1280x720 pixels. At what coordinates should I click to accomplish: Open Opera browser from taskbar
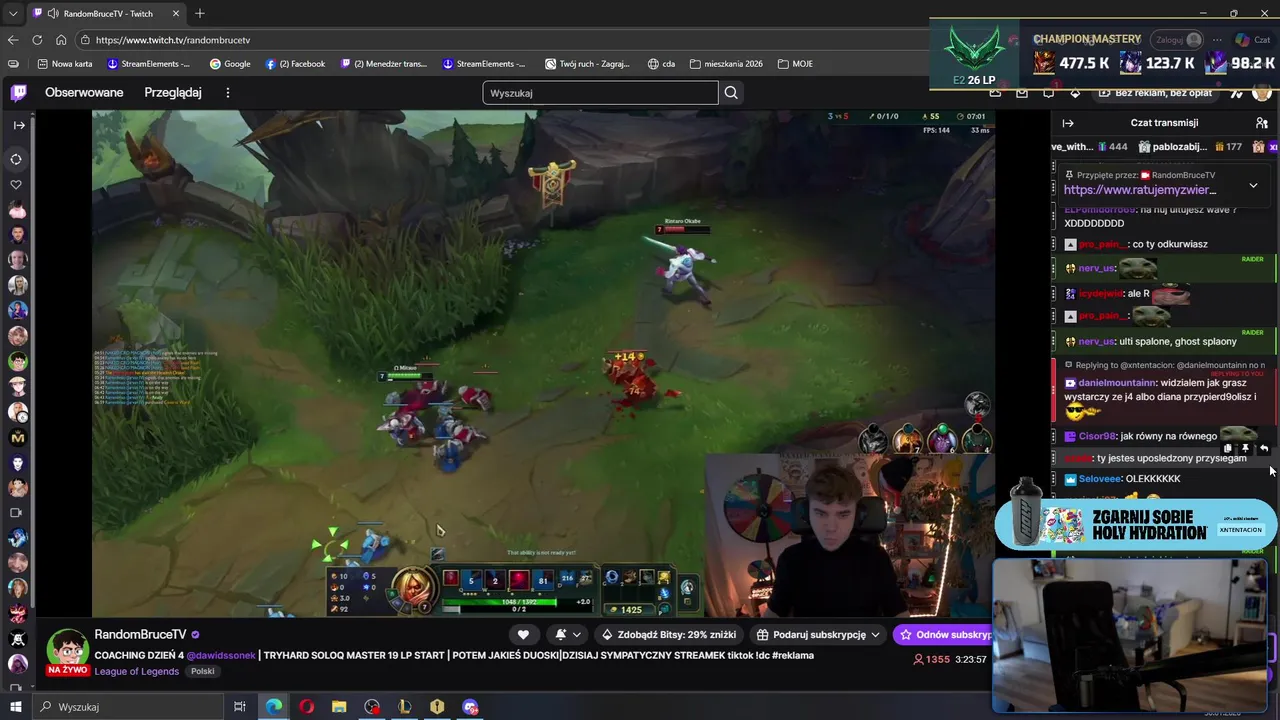306,707
